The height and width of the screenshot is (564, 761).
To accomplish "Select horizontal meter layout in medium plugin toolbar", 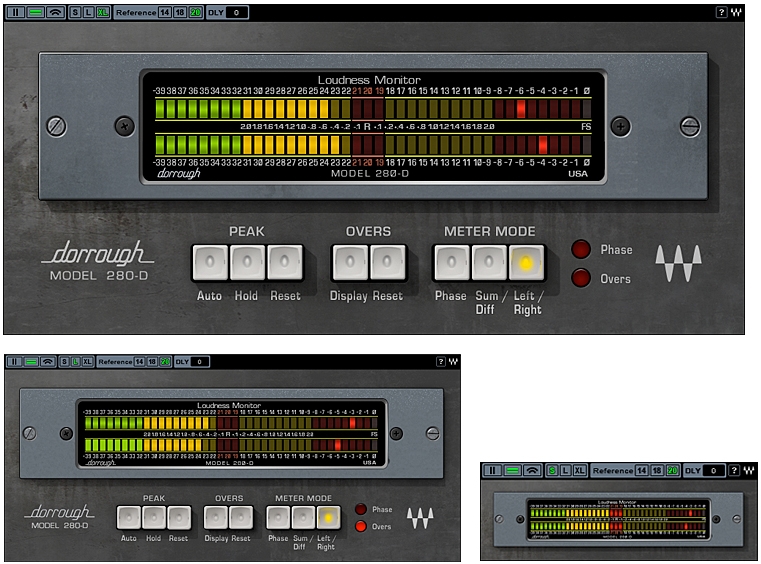I will [x=31, y=362].
